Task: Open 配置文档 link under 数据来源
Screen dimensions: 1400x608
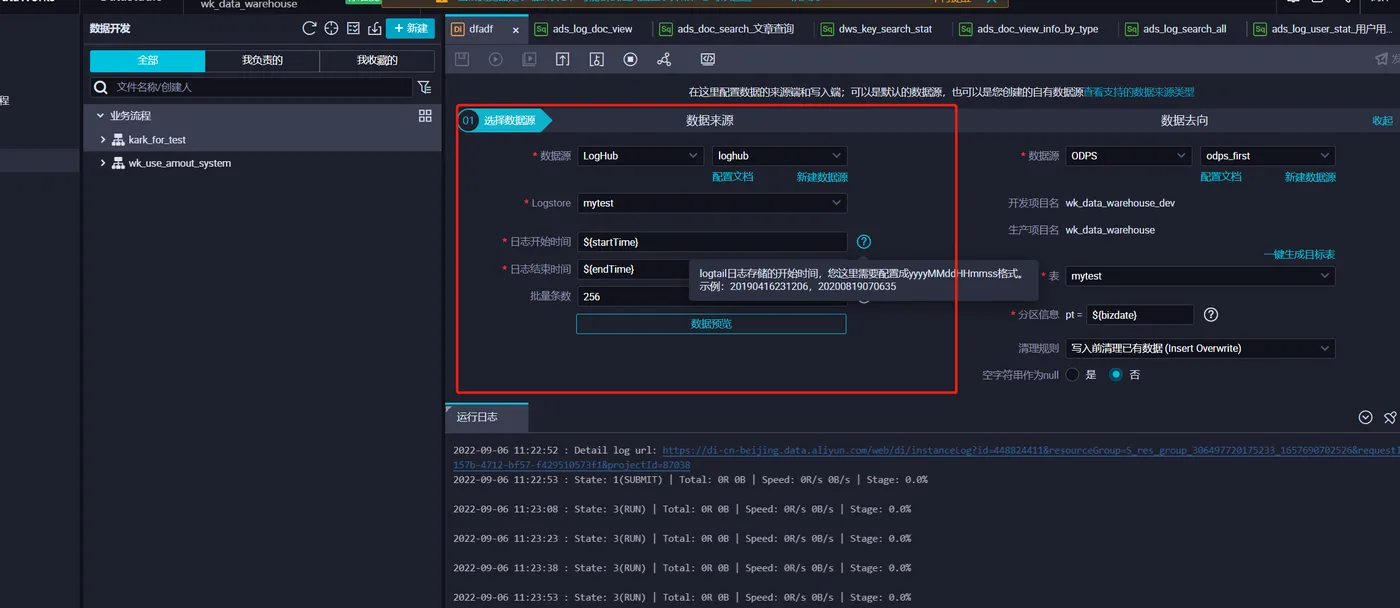Action: click(x=733, y=177)
